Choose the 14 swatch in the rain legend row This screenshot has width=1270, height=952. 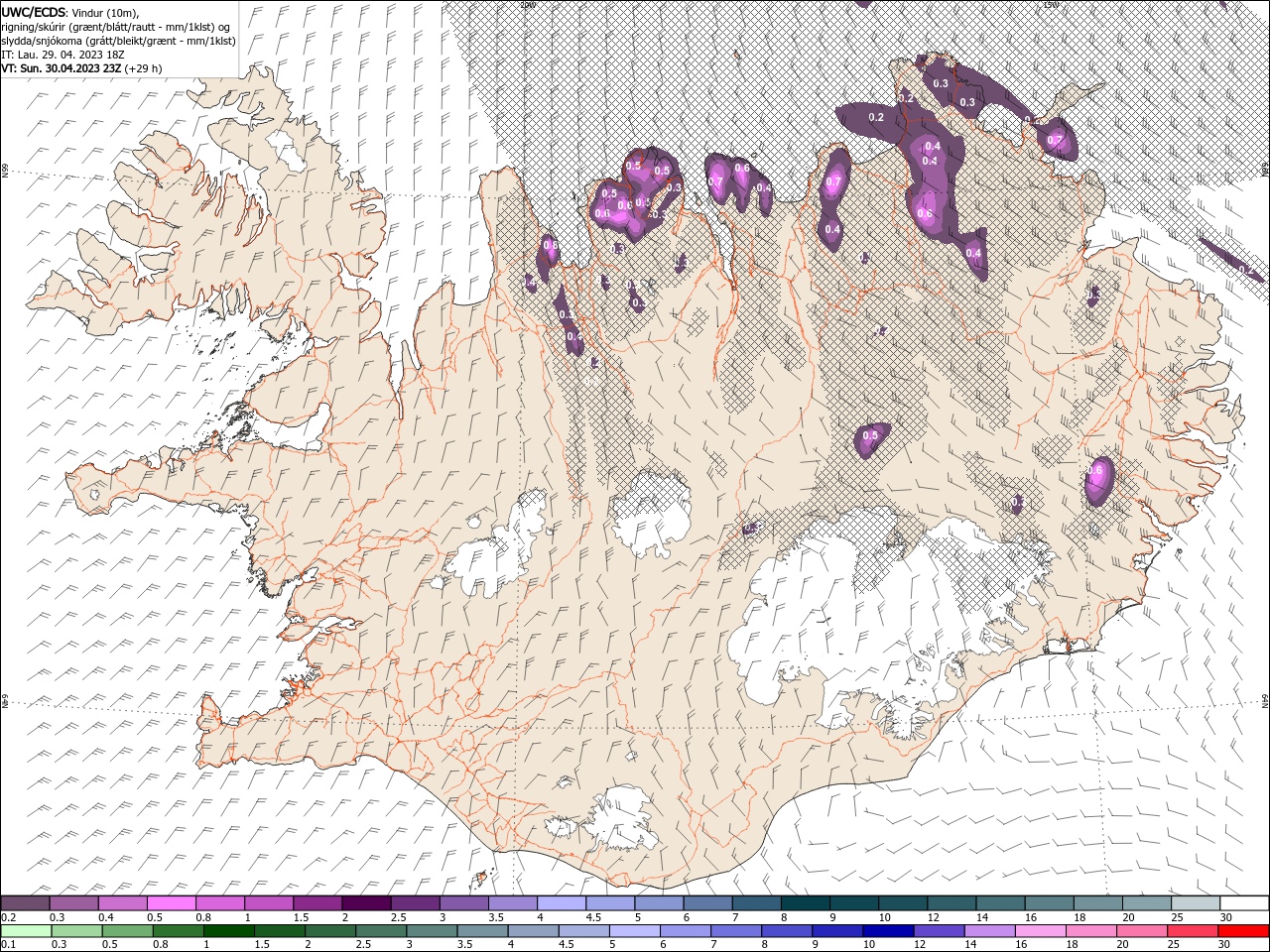point(990,931)
